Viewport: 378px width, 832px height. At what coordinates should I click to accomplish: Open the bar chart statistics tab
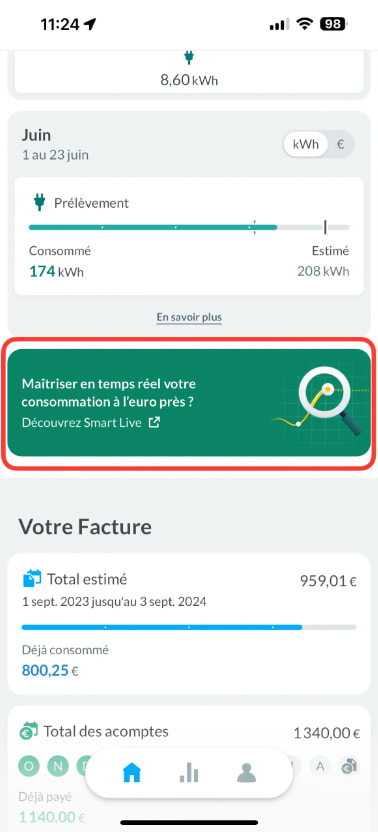coord(188,774)
